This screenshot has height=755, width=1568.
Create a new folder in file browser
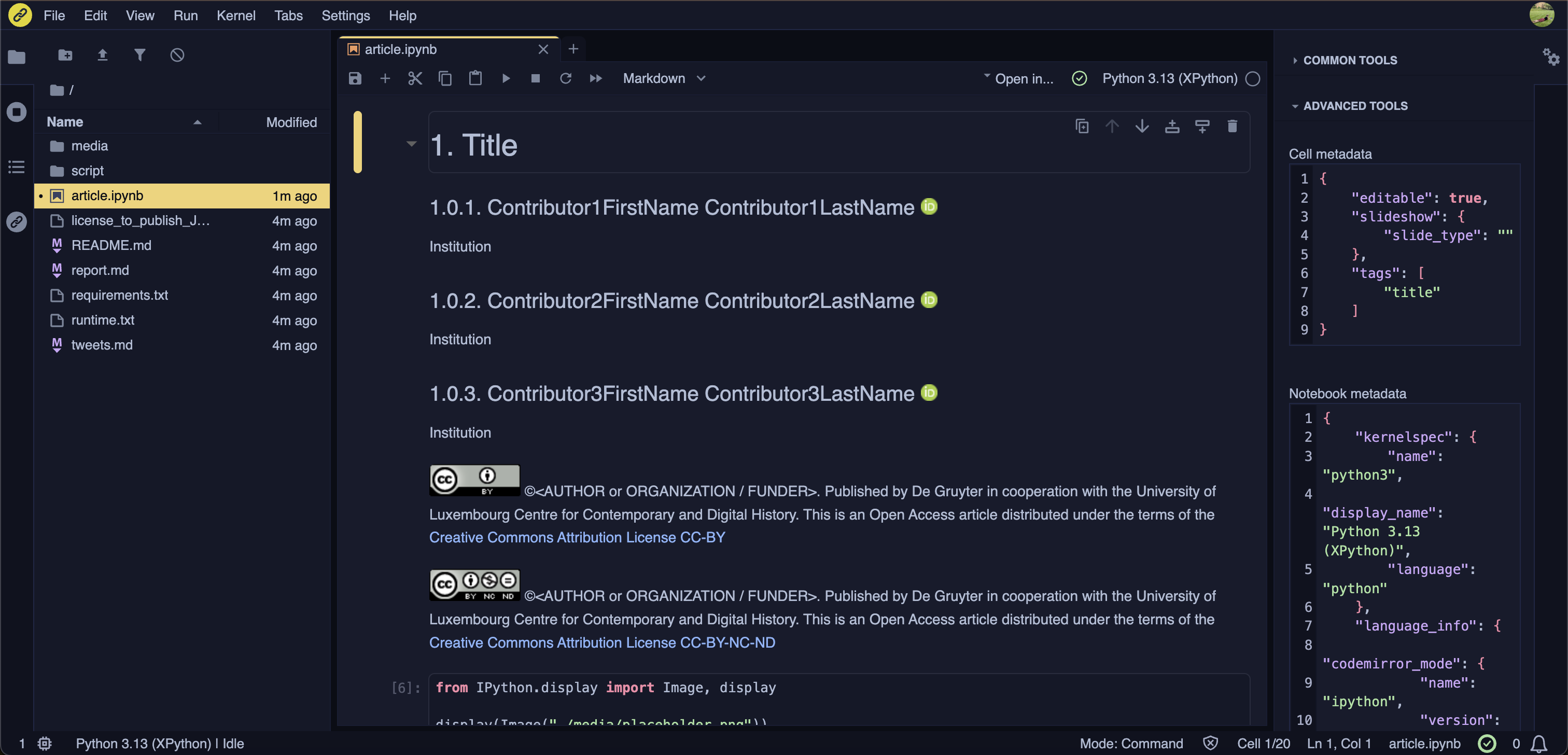[65, 55]
